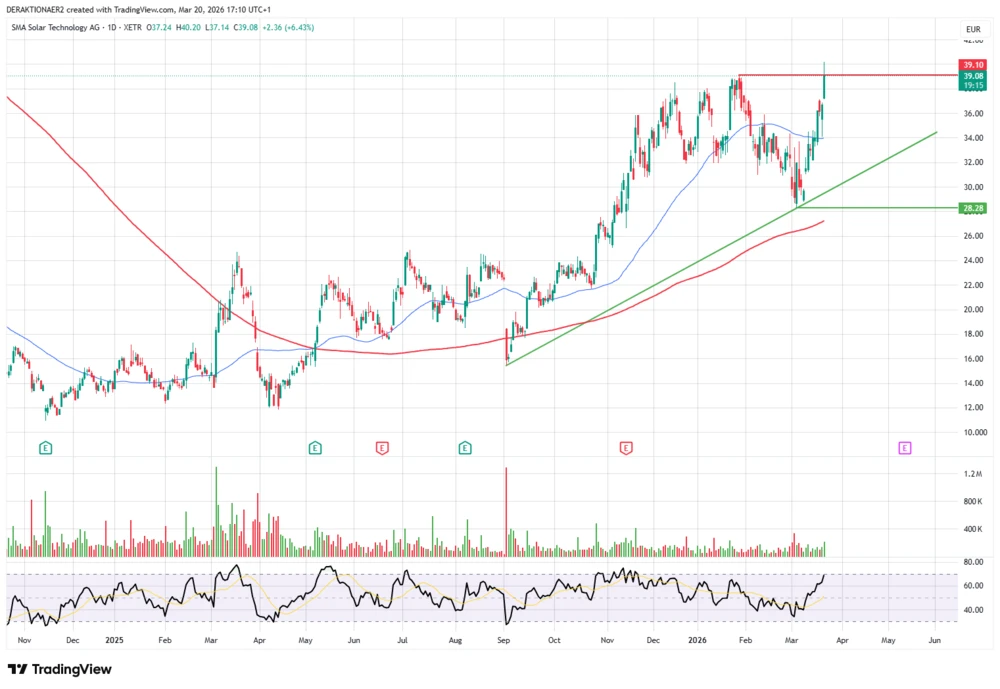
Task: Click the EUR currency label above the price scale
Action: (x=972, y=29)
